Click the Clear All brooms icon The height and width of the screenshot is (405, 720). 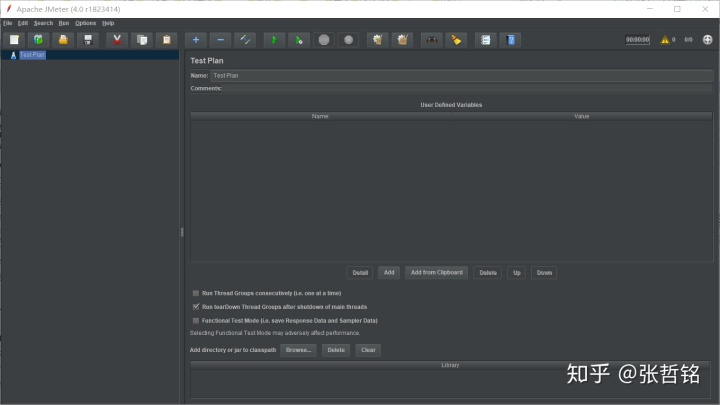pos(402,40)
